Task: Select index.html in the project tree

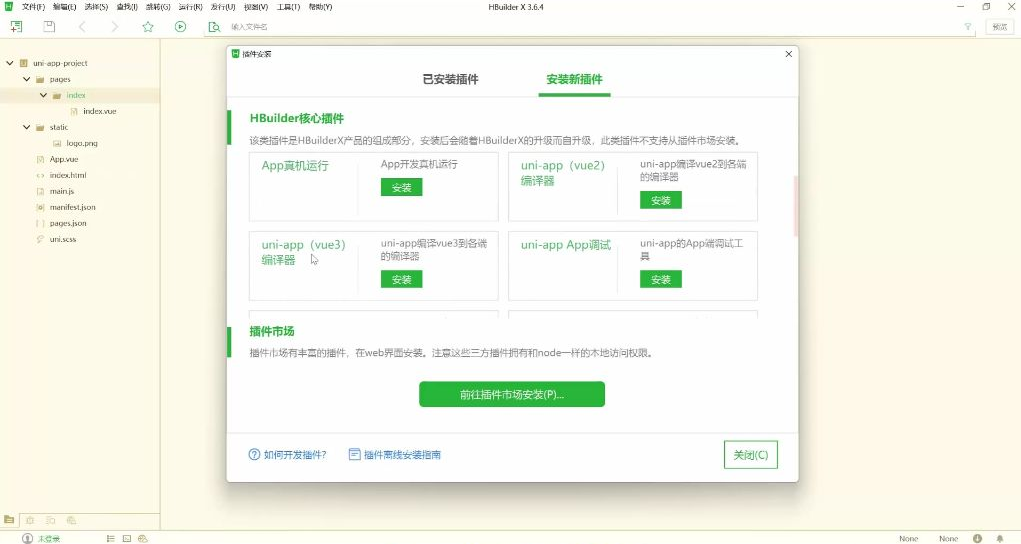Action: click(x=68, y=175)
